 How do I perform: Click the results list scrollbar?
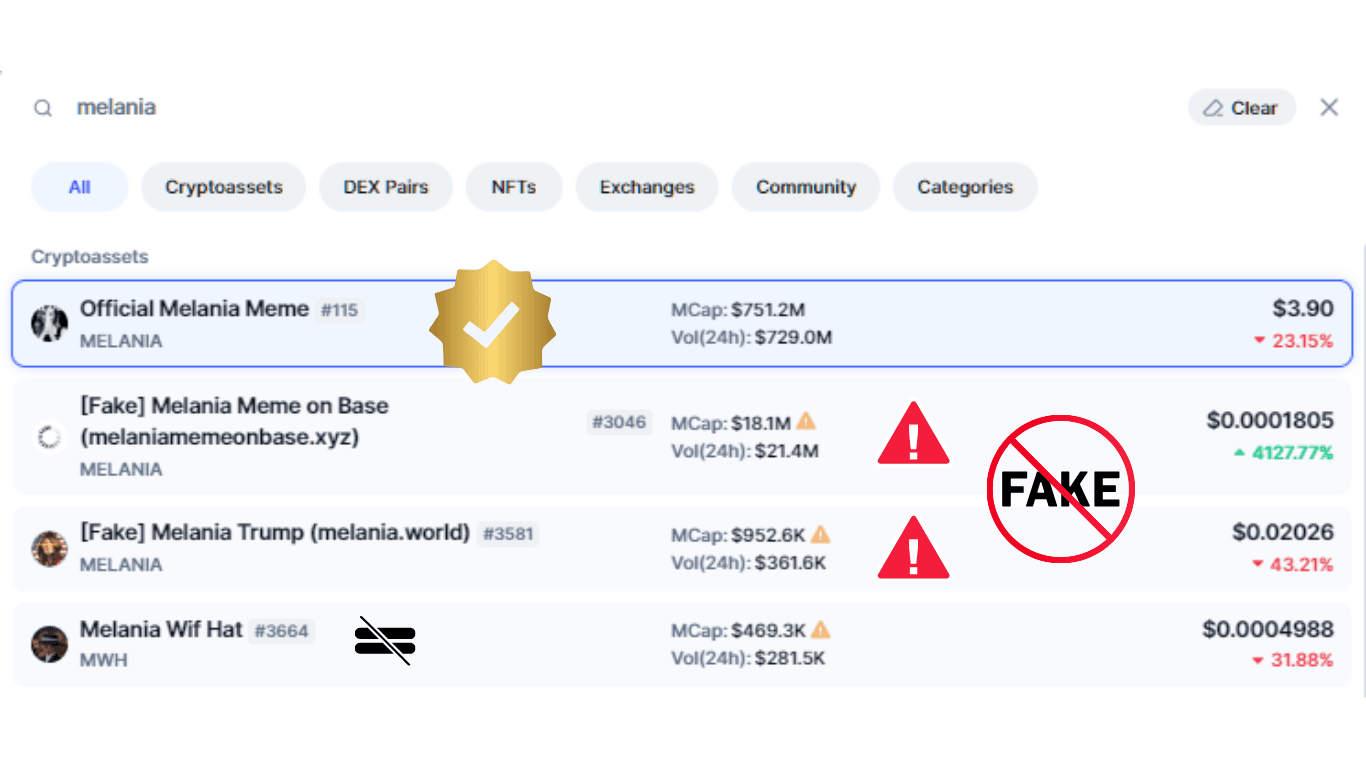click(1364, 468)
